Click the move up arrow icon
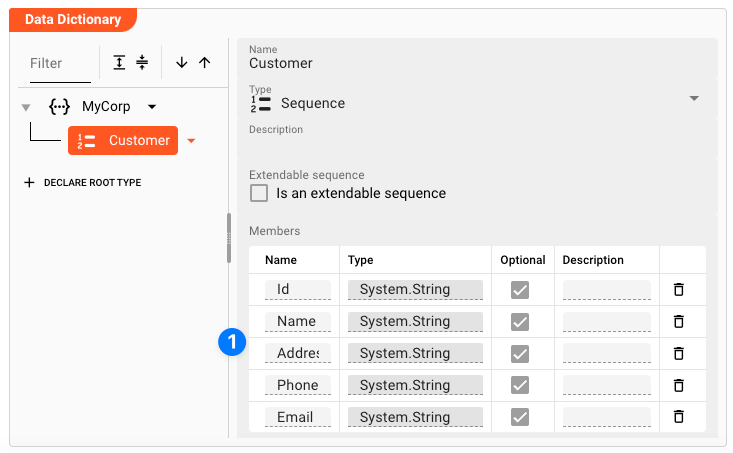Image resolution: width=733 pixels, height=453 pixels. [x=205, y=62]
